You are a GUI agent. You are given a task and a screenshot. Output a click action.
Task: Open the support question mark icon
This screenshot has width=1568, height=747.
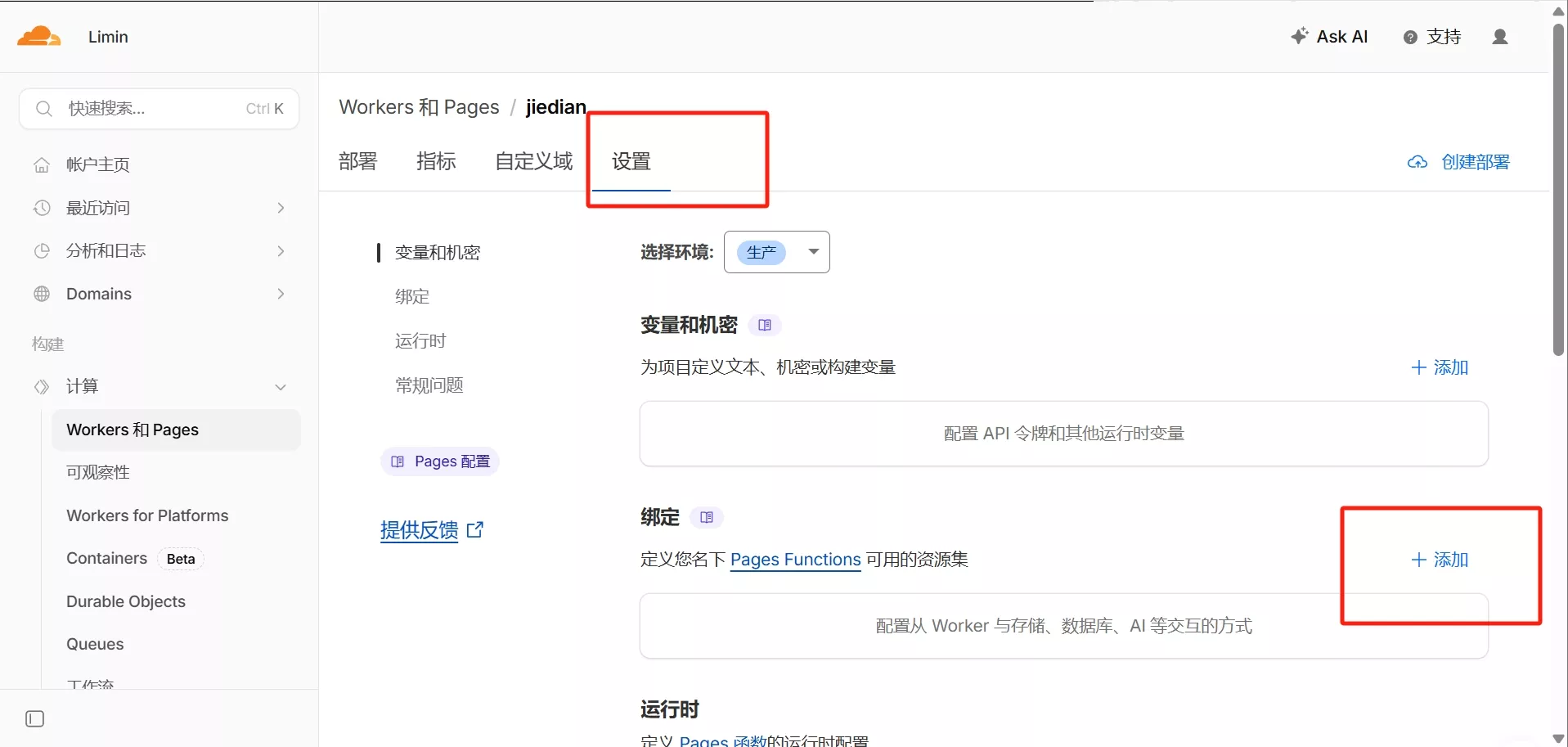click(1410, 37)
